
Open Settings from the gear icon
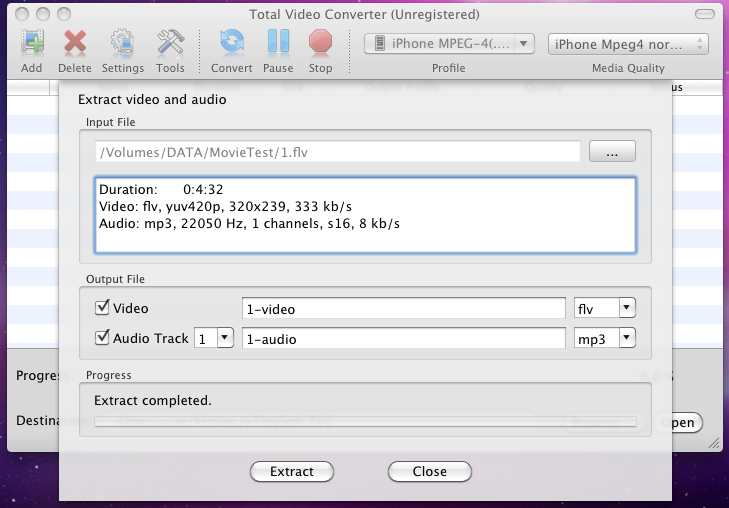[123, 43]
